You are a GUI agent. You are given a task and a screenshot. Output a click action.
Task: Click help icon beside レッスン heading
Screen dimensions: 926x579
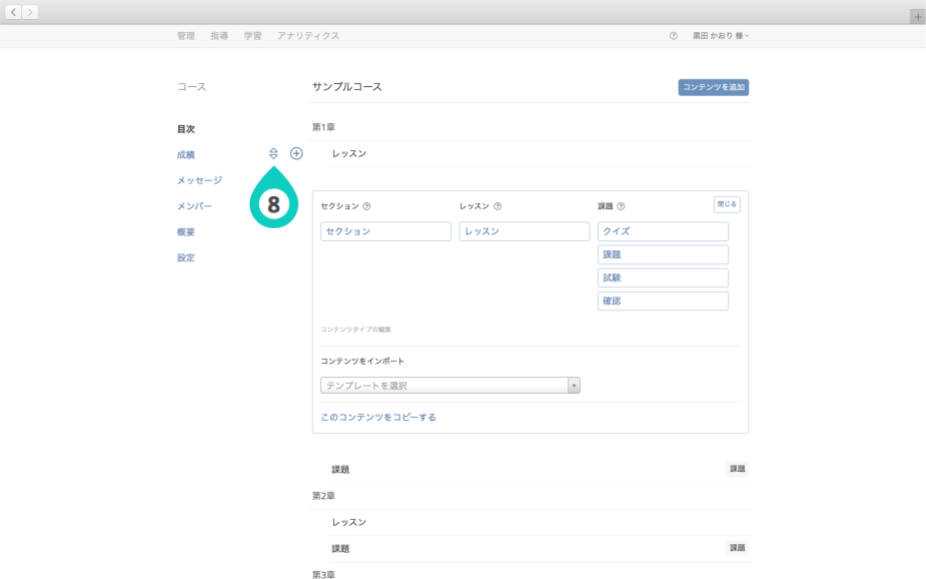498,207
